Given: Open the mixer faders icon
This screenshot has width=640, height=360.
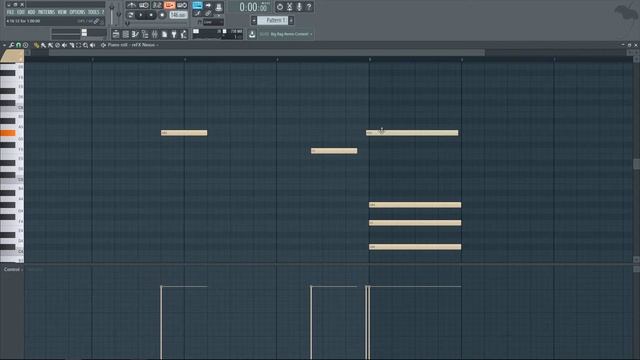Looking at the screenshot, I should [155, 34].
